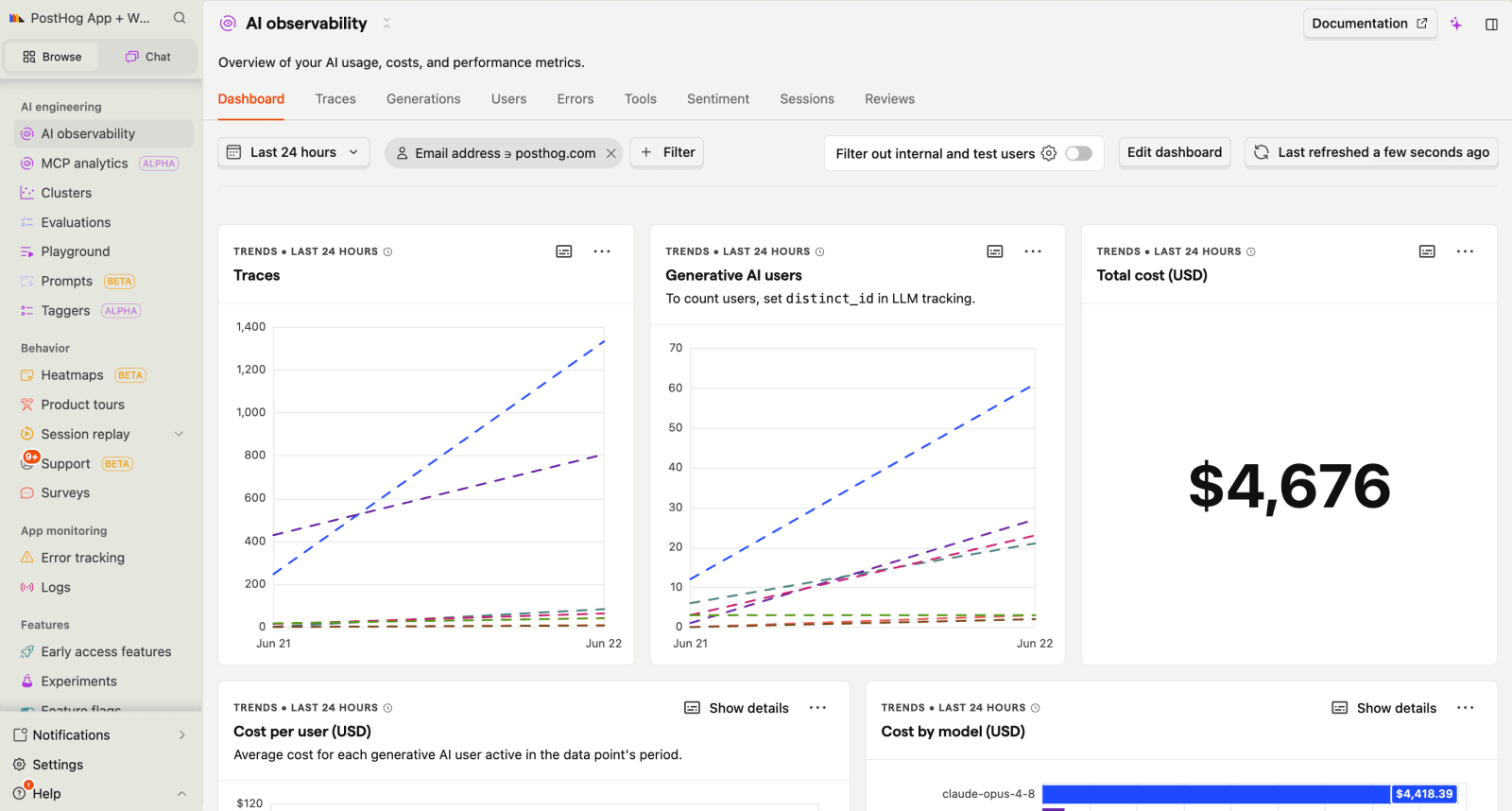Click the $4,676 total cost value
This screenshot has width=1512, height=811.
tap(1289, 486)
